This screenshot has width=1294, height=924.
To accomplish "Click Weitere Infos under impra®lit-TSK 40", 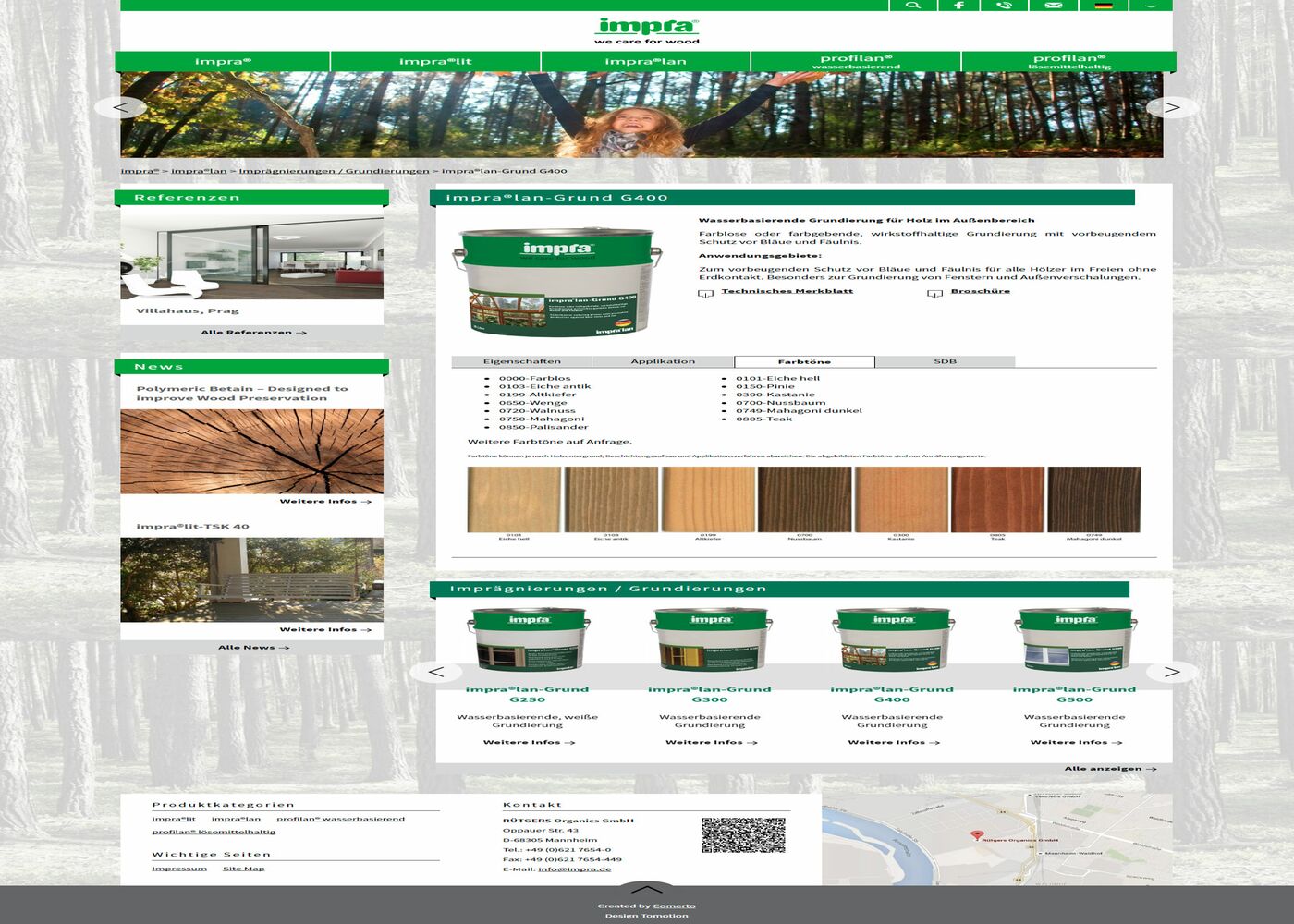I will point(325,630).
